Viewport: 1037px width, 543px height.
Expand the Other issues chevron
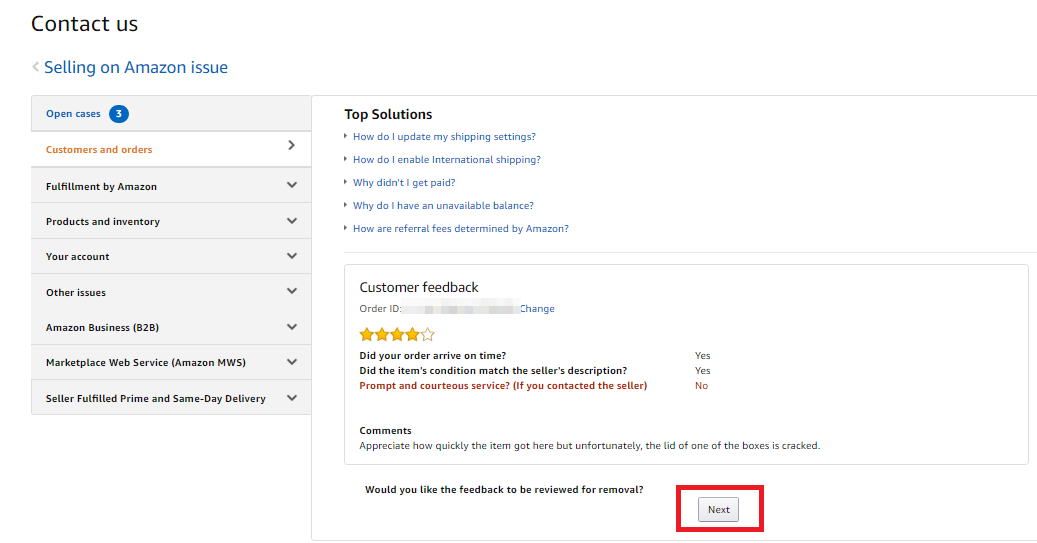click(x=292, y=291)
